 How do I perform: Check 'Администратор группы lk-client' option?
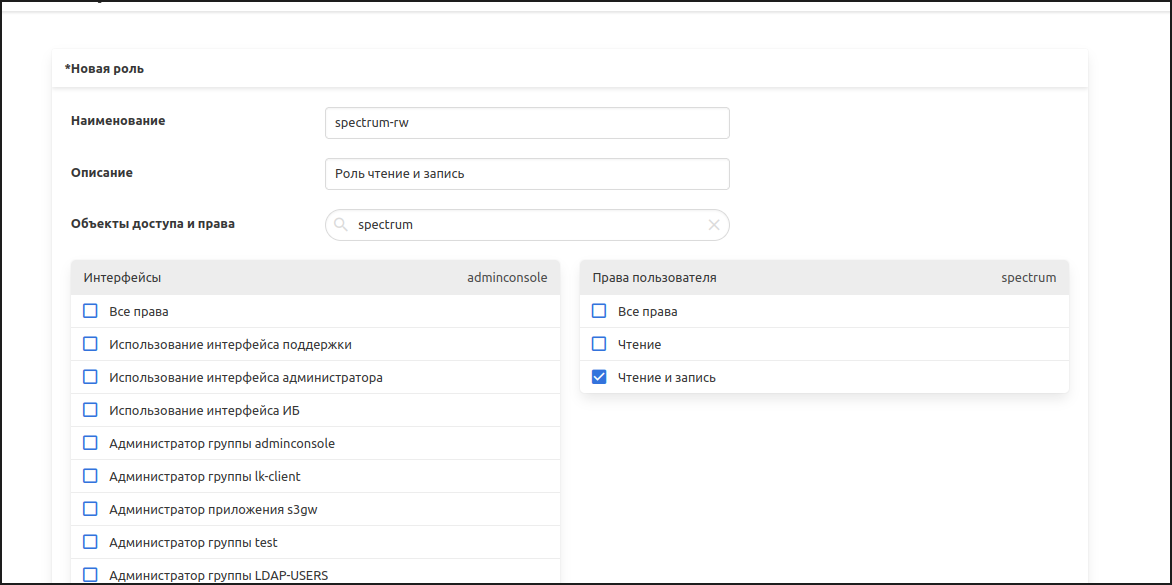90,476
